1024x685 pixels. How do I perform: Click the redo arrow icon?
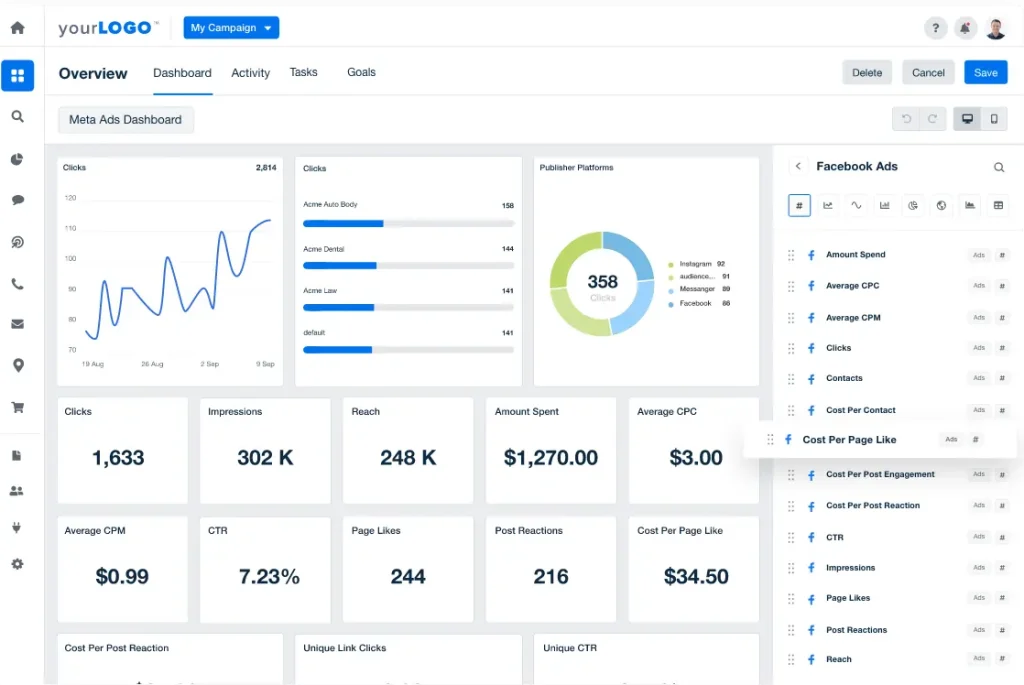click(933, 119)
